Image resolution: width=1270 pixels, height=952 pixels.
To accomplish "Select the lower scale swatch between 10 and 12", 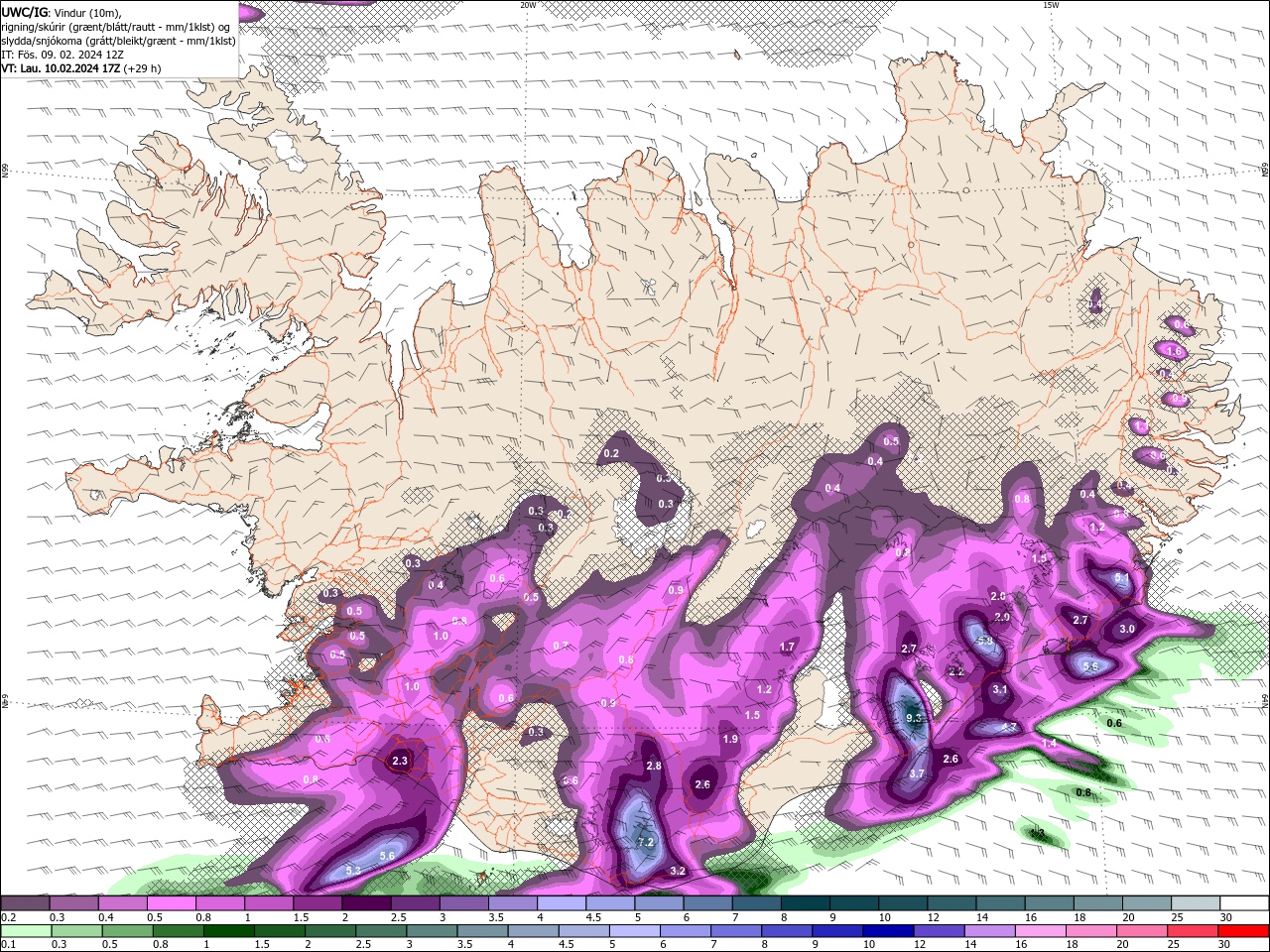I will pyautogui.click(x=888, y=931).
